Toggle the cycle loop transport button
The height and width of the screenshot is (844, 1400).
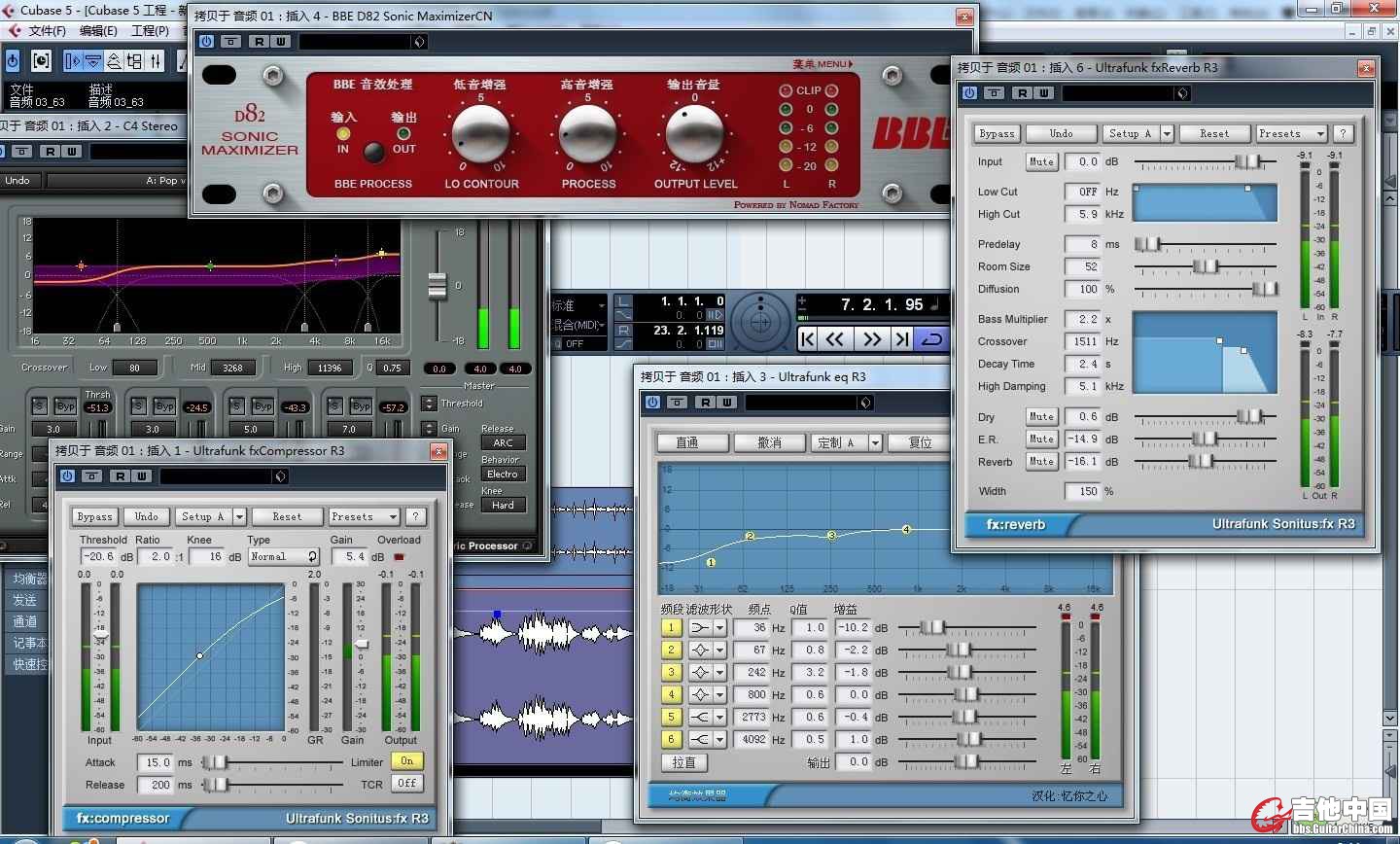931,339
